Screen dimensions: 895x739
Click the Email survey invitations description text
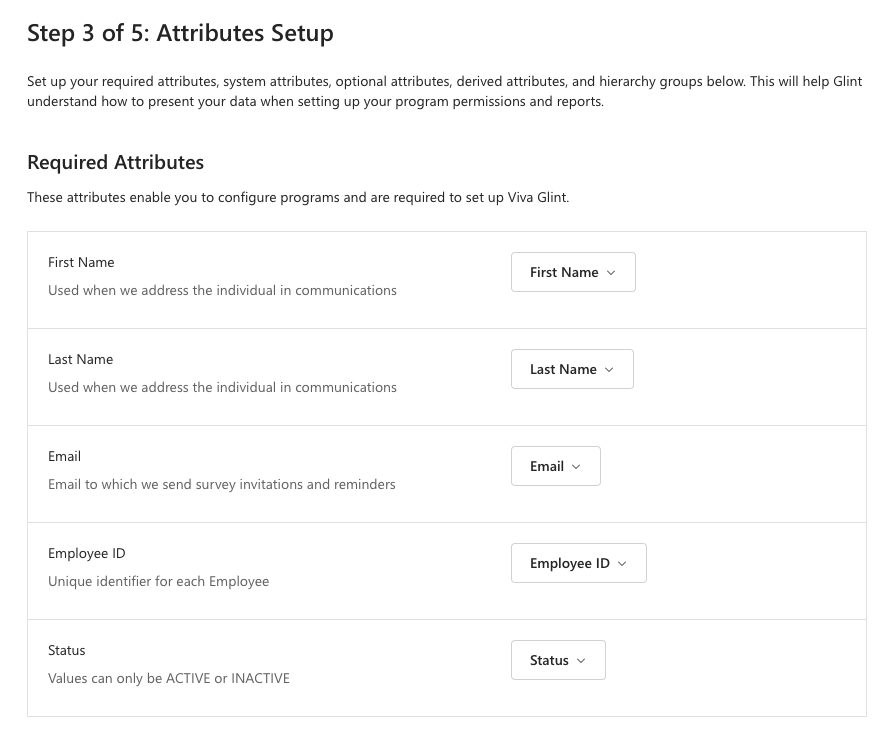[x=222, y=483]
